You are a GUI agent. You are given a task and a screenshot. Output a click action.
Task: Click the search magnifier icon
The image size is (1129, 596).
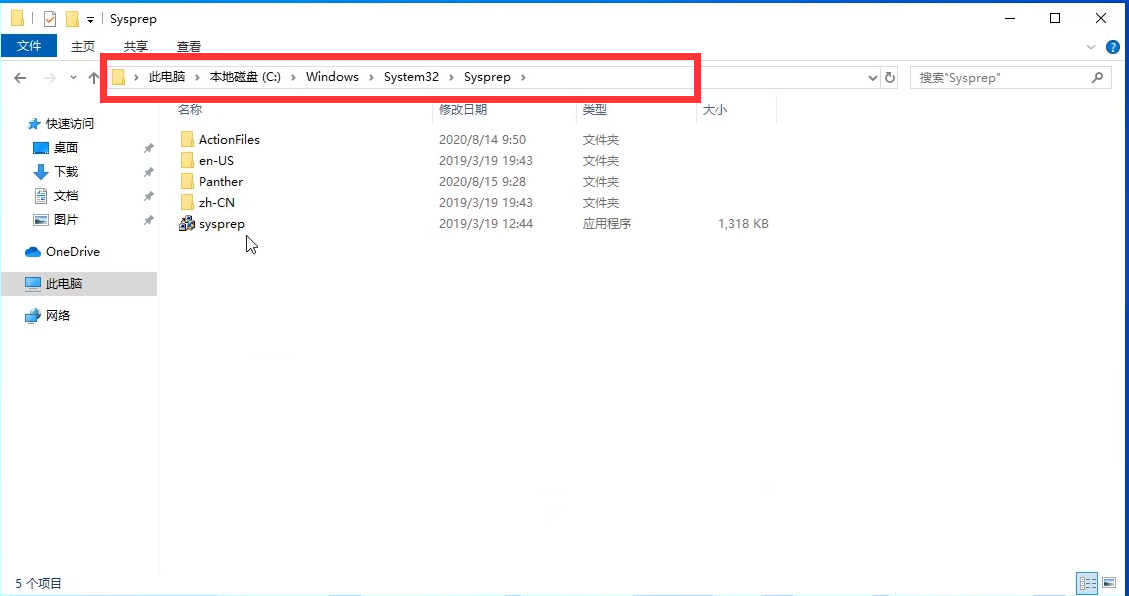(x=1097, y=78)
